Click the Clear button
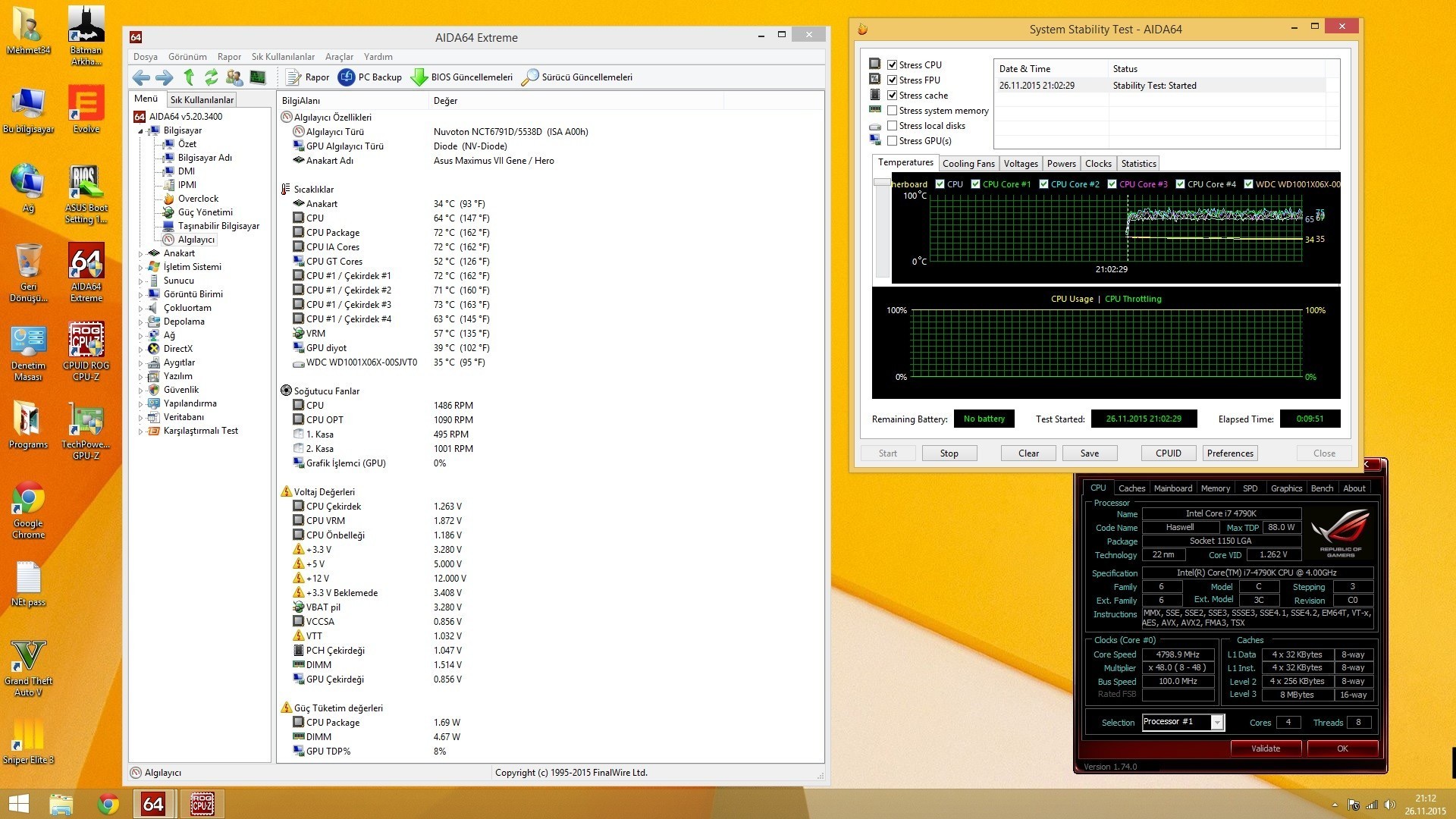This screenshot has height=819, width=1456. (x=1028, y=453)
